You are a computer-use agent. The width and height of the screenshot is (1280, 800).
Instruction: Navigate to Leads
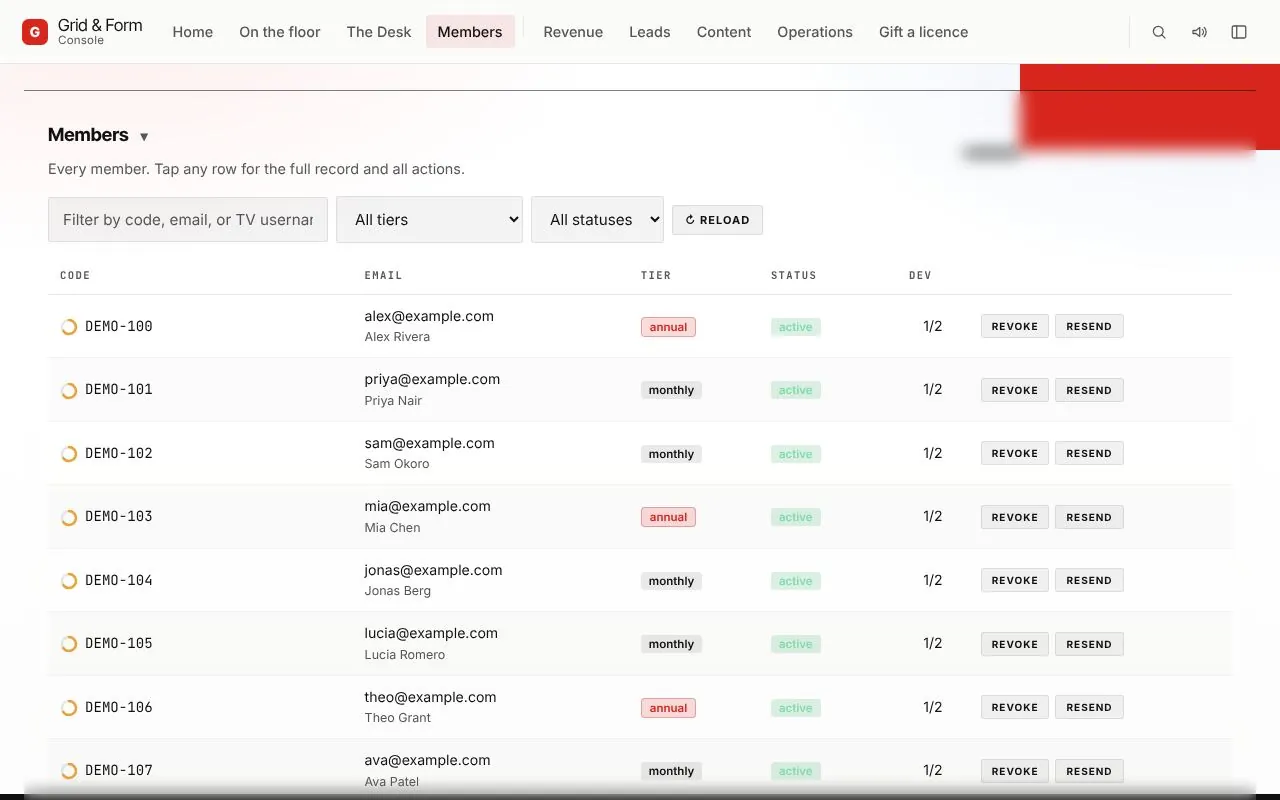pyautogui.click(x=650, y=32)
